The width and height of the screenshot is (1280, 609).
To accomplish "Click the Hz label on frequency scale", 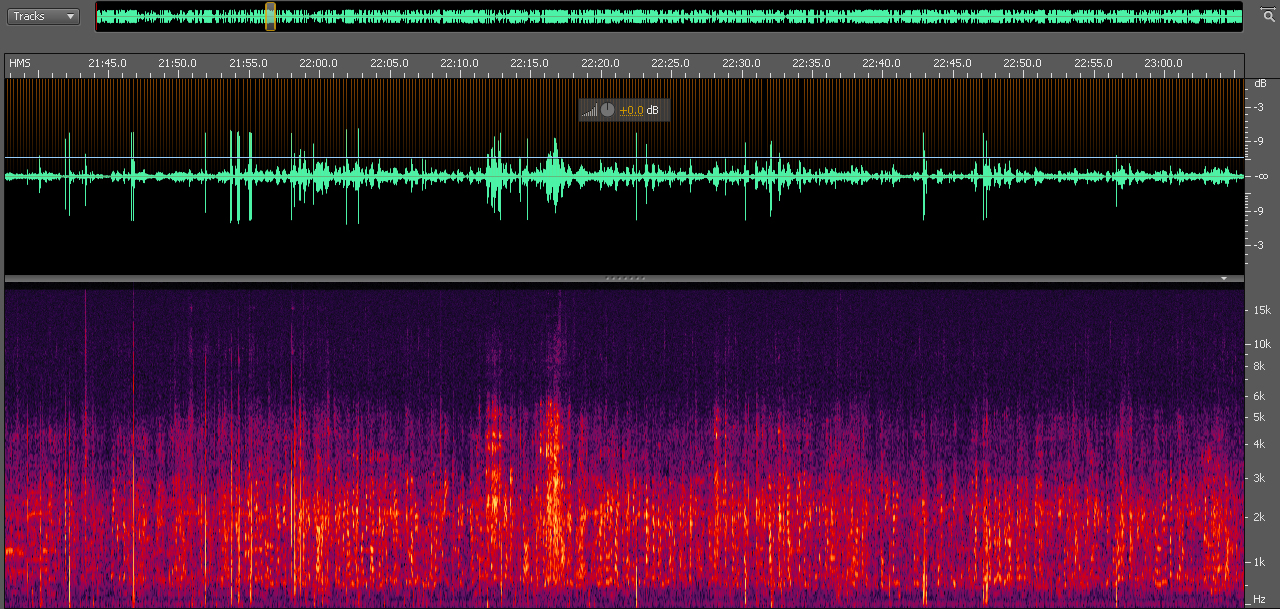I will pyautogui.click(x=1261, y=599).
